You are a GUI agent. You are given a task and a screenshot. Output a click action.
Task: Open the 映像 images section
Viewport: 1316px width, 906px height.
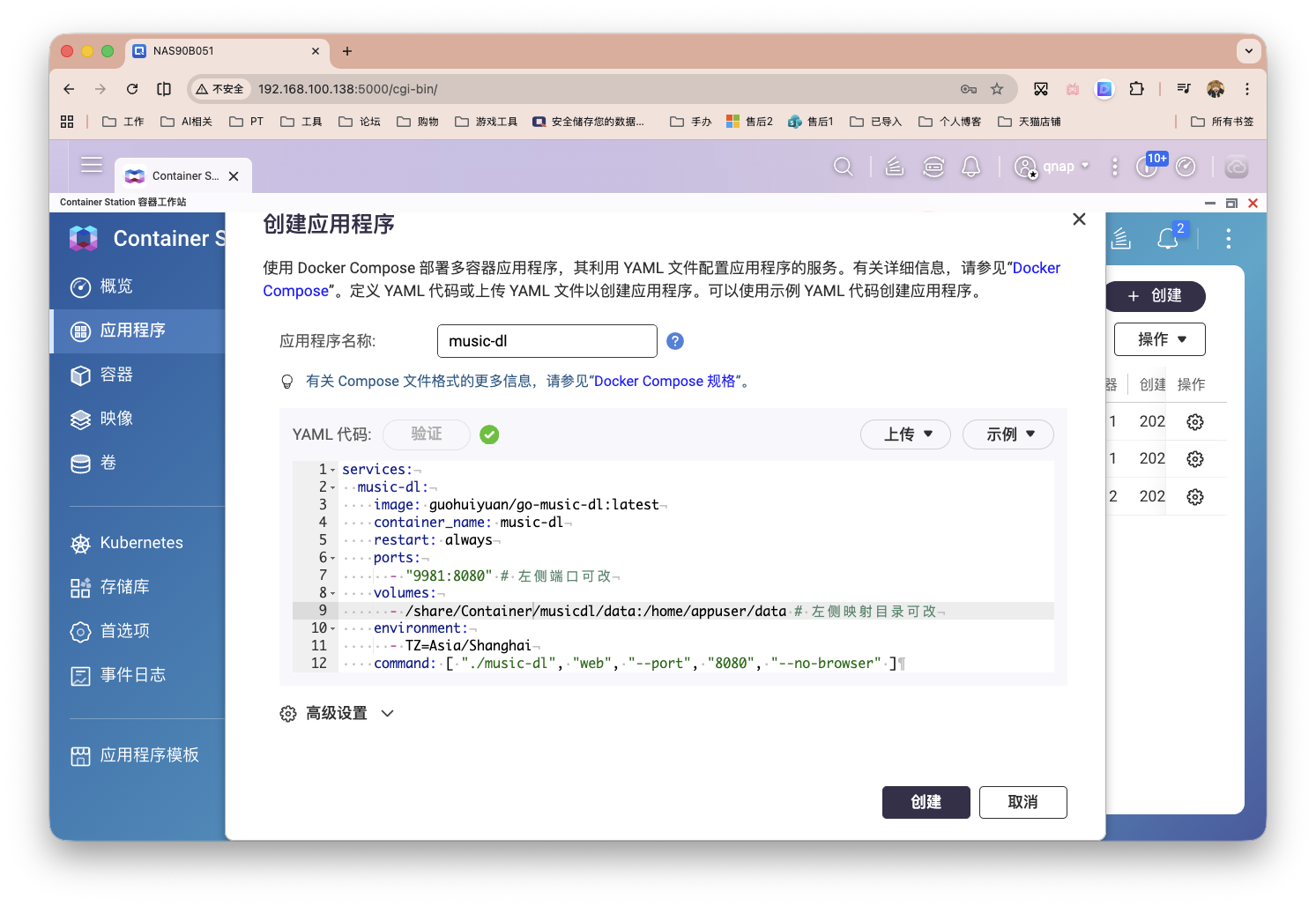[115, 419]
